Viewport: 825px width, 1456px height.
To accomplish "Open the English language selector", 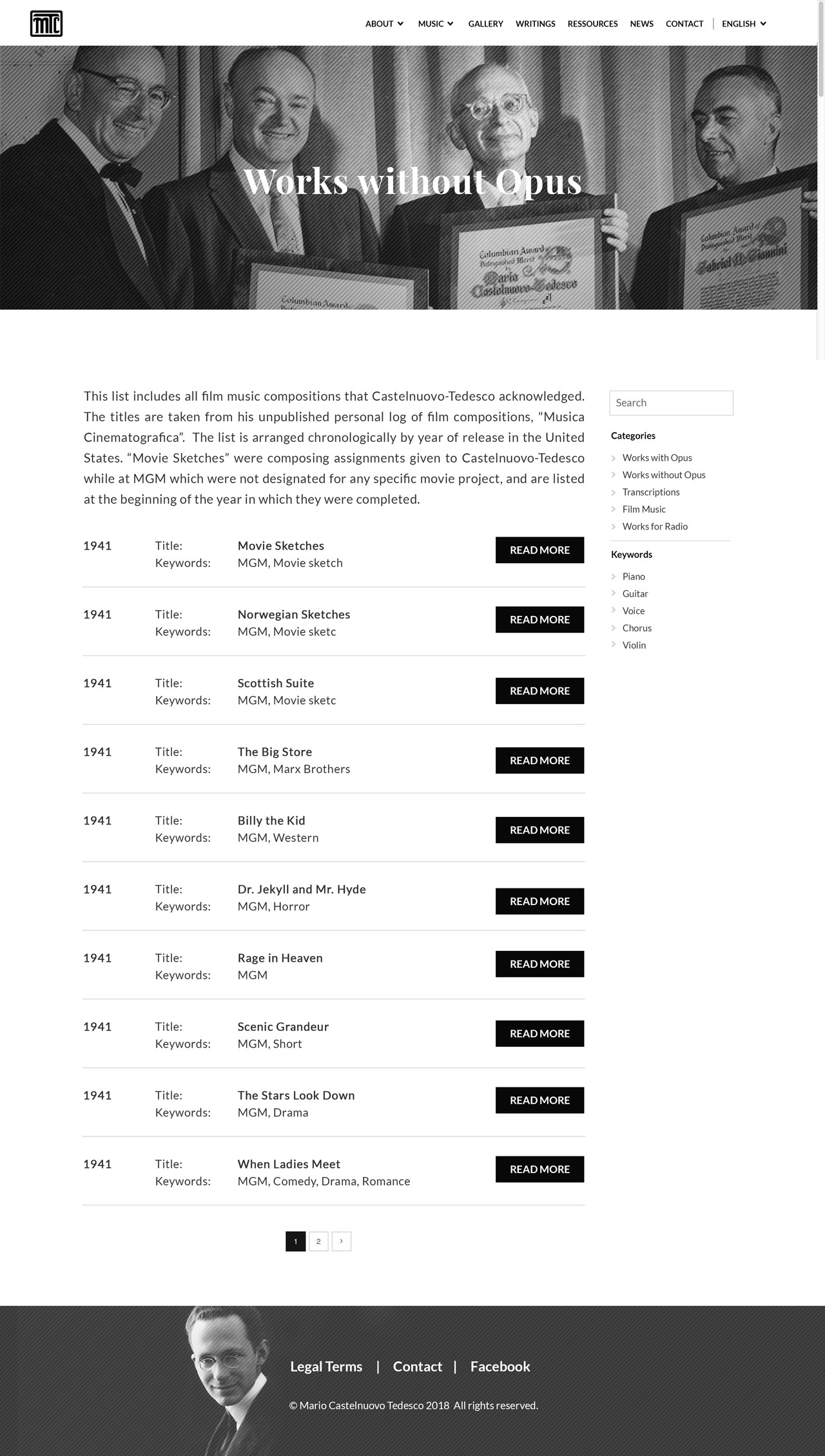I will click(x=744, y=24).
